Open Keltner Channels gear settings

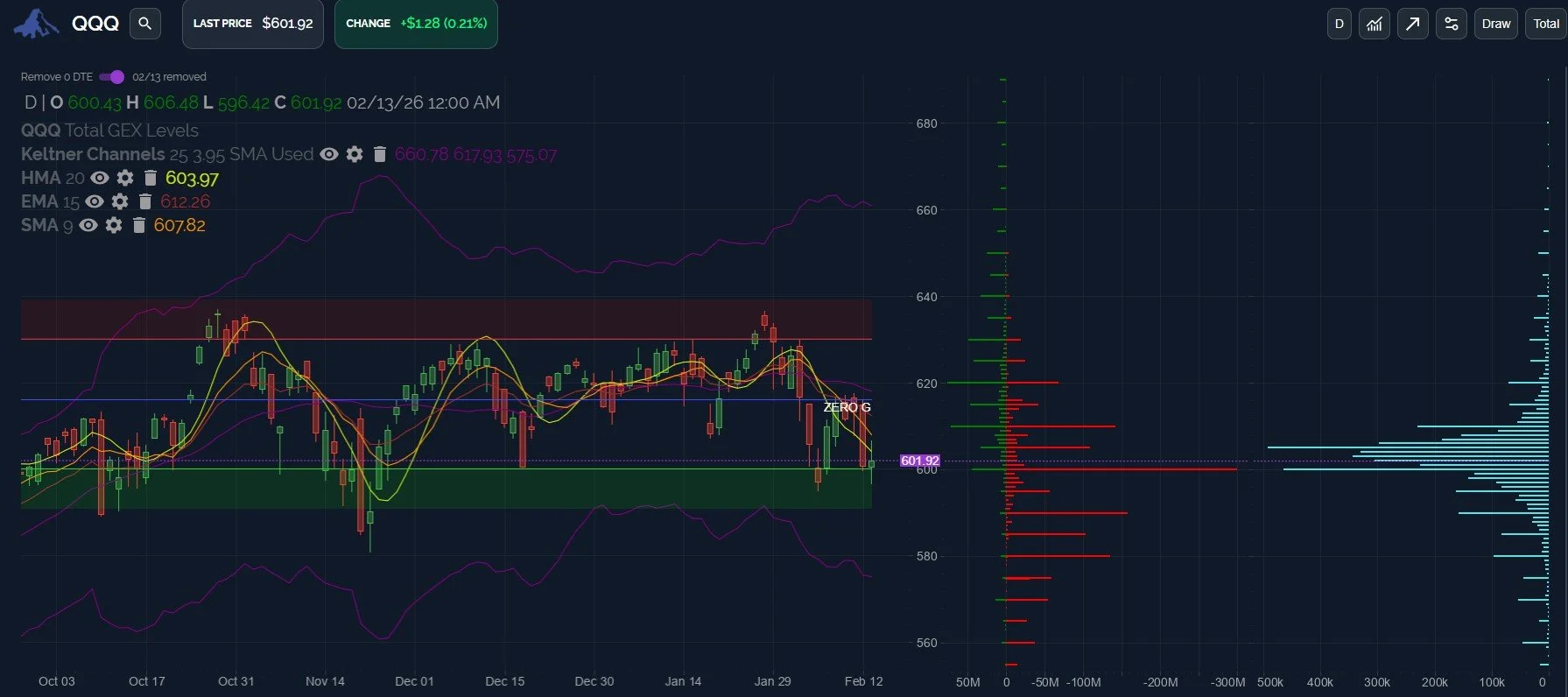[x=355, y=154]
